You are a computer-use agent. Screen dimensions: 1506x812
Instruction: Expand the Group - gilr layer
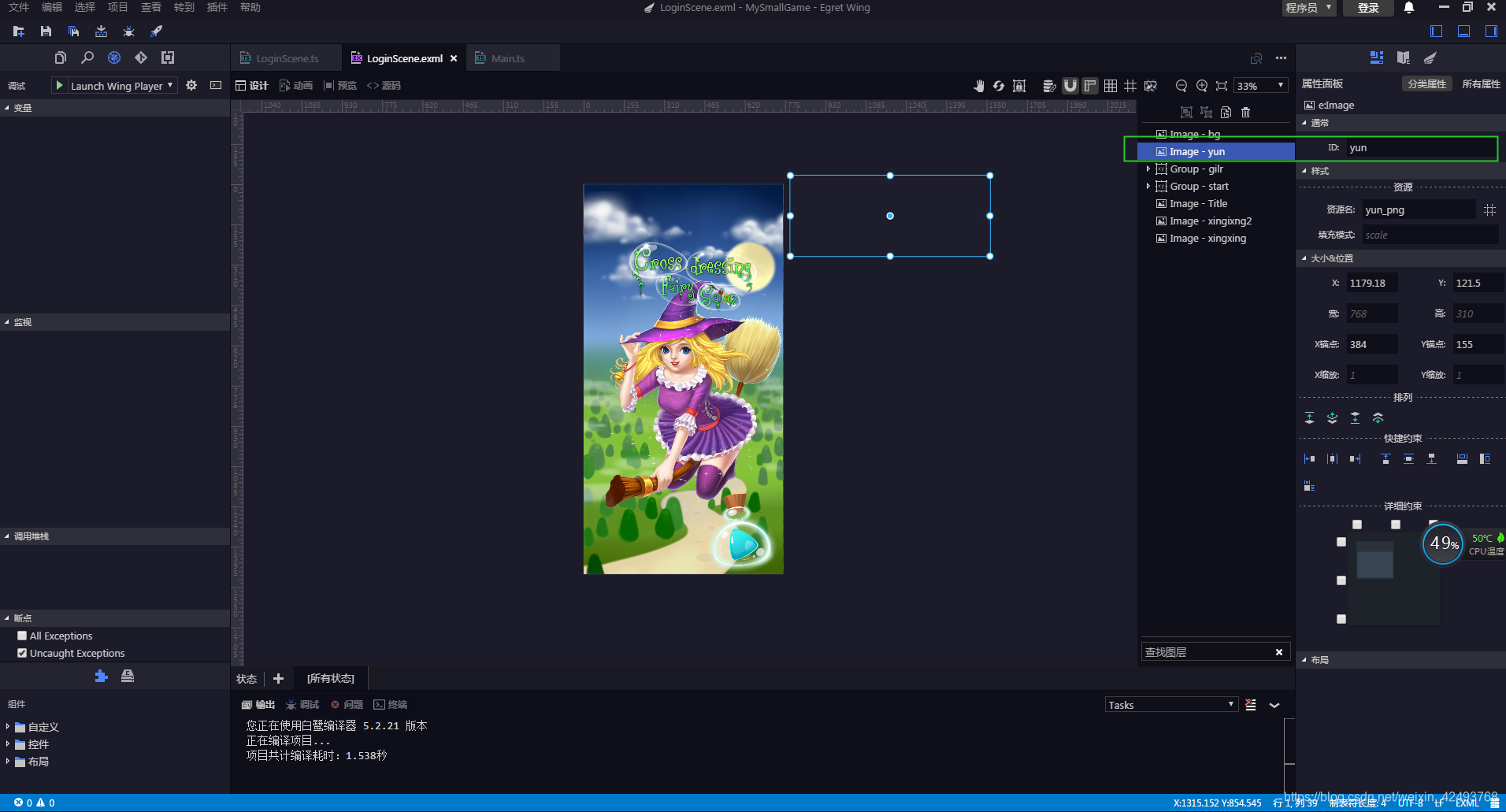coord(1148,169)
